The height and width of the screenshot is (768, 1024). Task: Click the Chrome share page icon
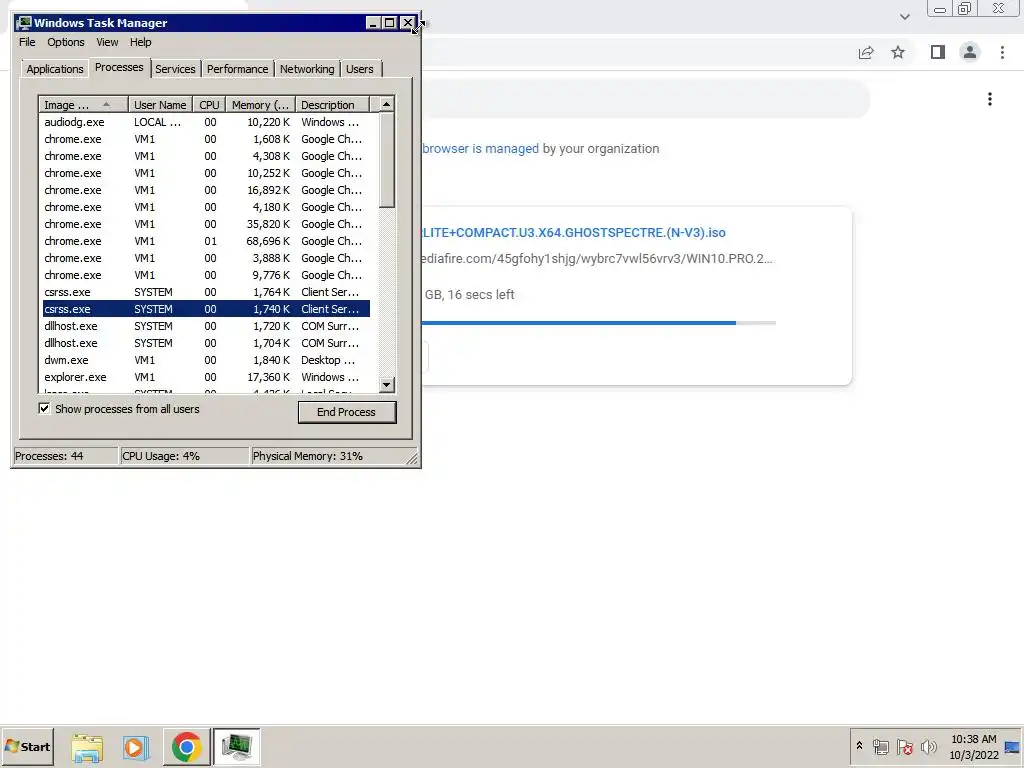click(x=866, y=52)
